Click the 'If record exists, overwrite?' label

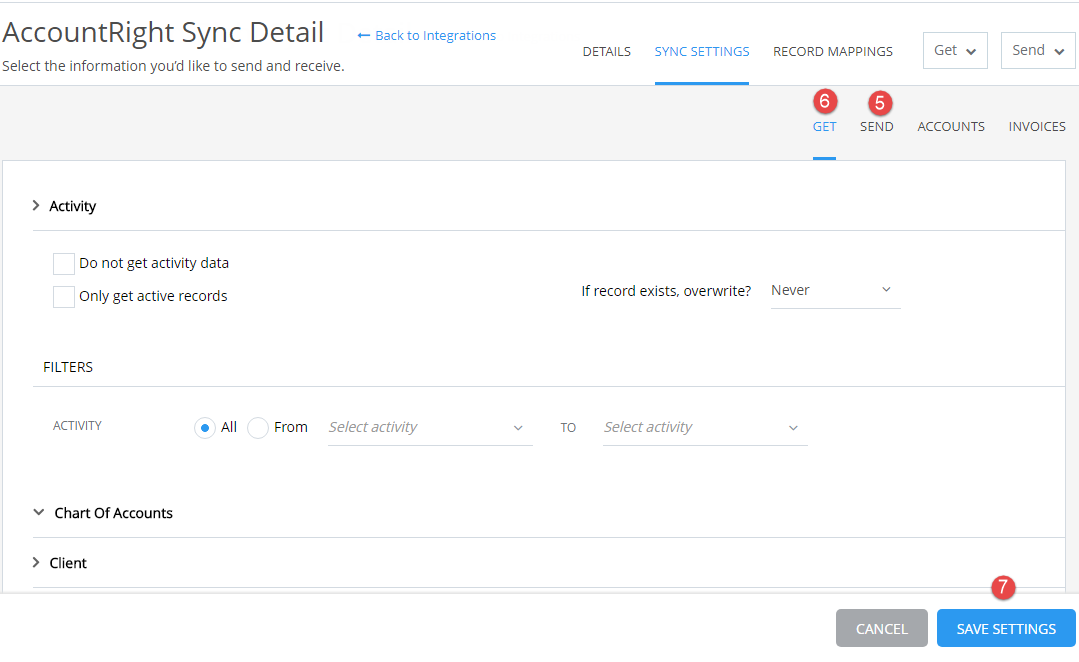click(x=666, y=291)
